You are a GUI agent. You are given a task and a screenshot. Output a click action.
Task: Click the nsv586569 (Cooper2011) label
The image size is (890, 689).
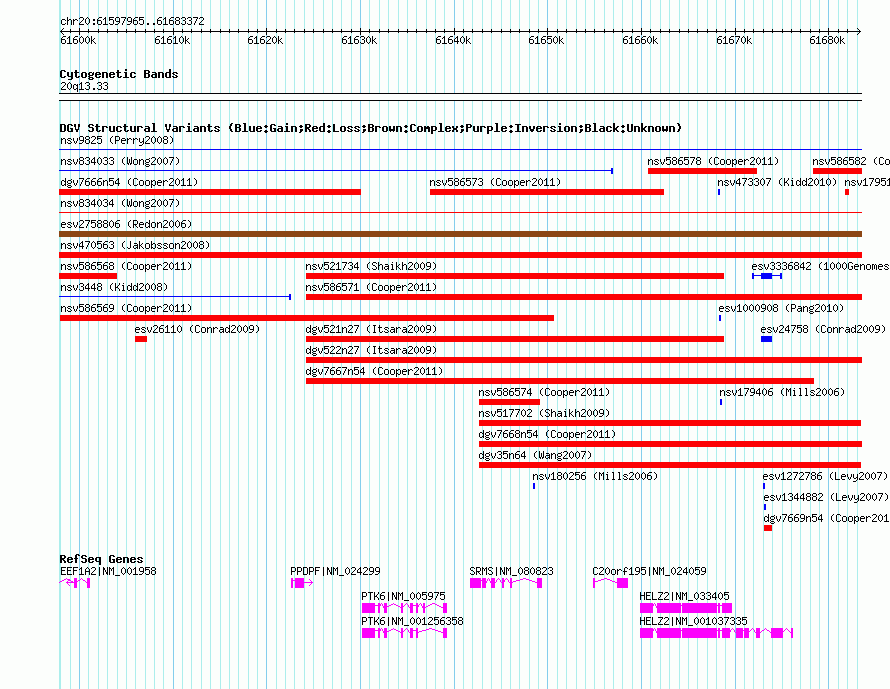[126, 308]
